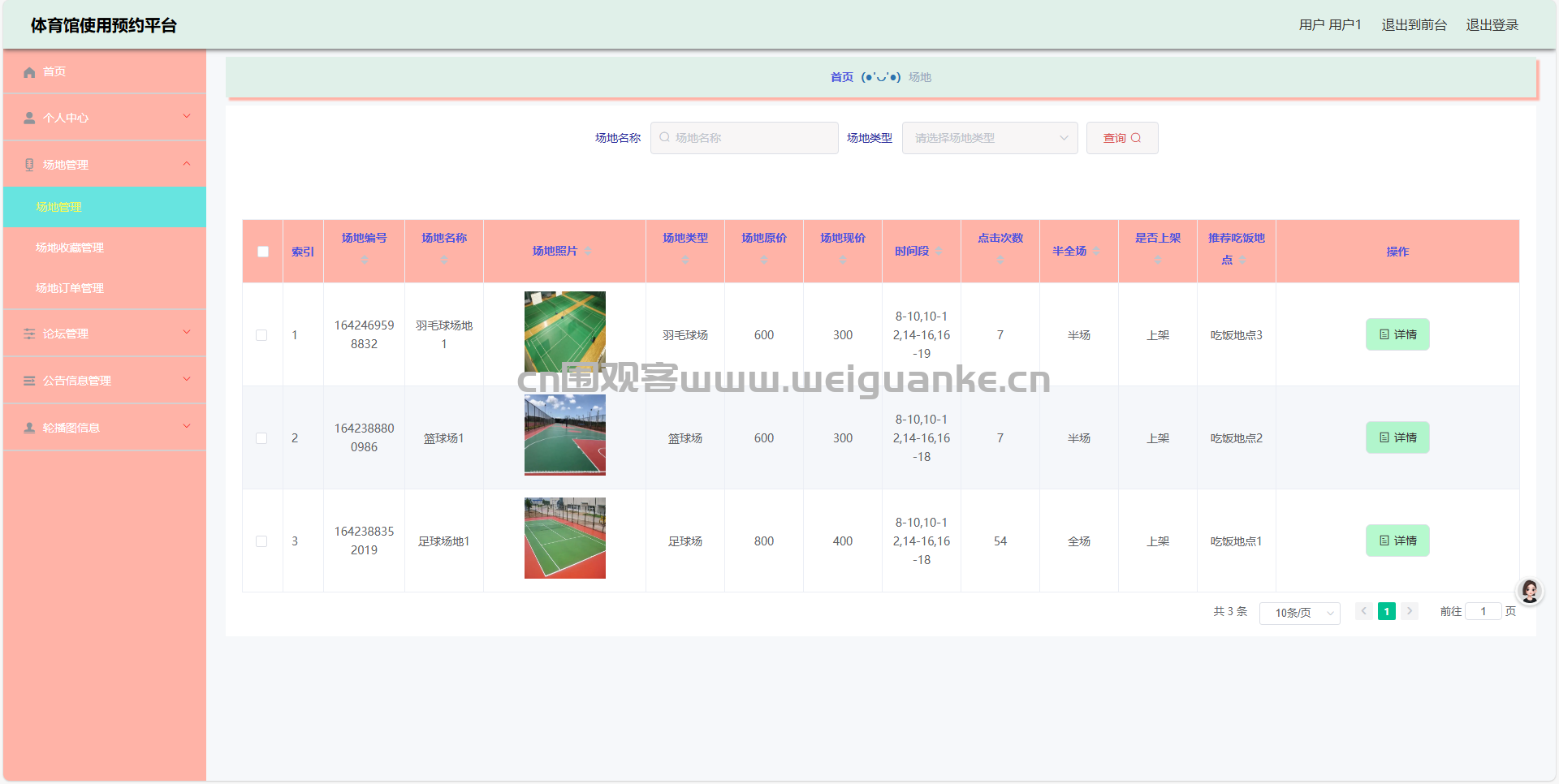The image size is (1559, 784).
Task: Click the 论坛管理 sliders icon
Action: tap(29, 334)
